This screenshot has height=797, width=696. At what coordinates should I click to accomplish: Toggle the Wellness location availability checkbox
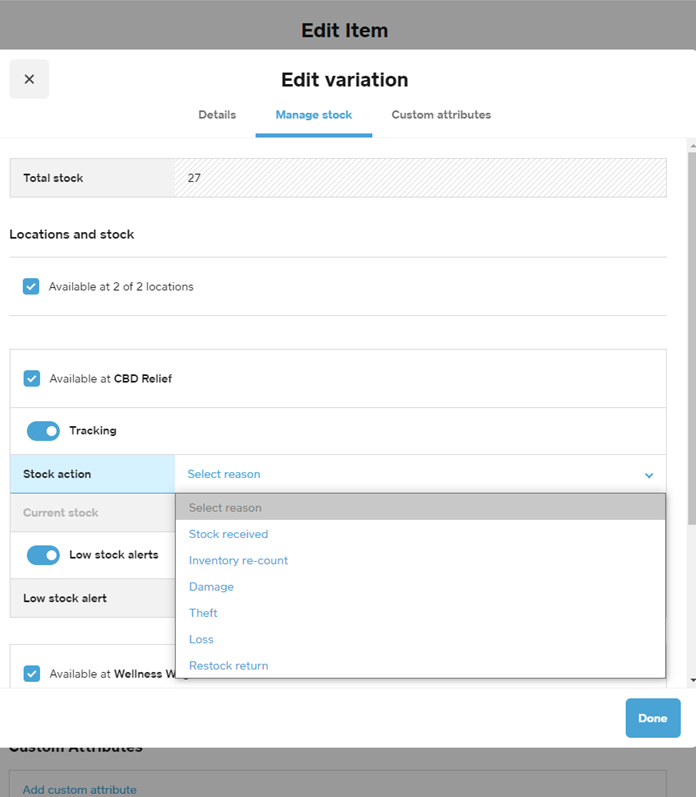pos(32,674)
